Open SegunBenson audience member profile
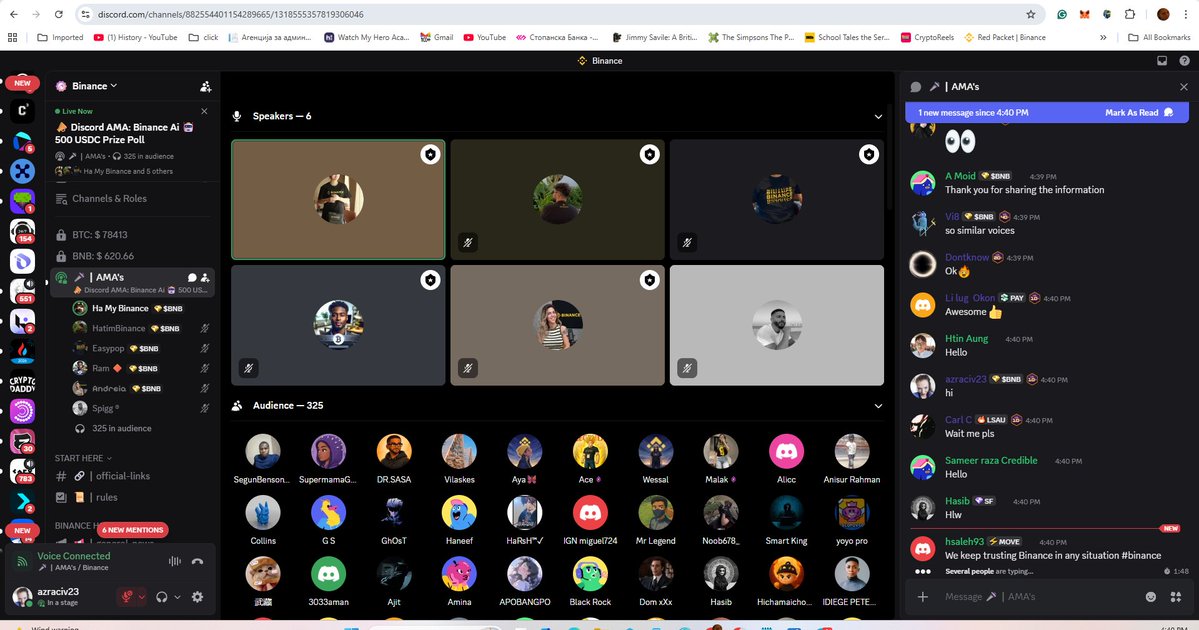The height and width of the screenshot is (630, 1199). click(x=262, y=459)
